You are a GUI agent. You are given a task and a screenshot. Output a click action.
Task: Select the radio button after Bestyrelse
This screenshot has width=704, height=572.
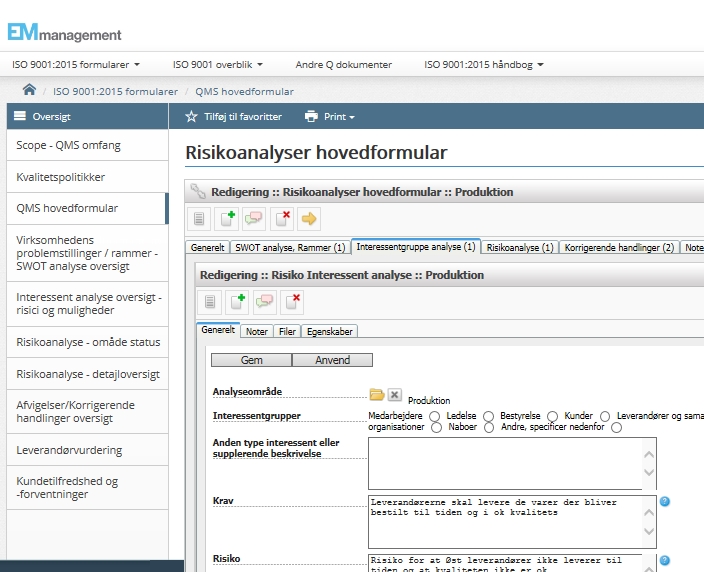[553, 416]
